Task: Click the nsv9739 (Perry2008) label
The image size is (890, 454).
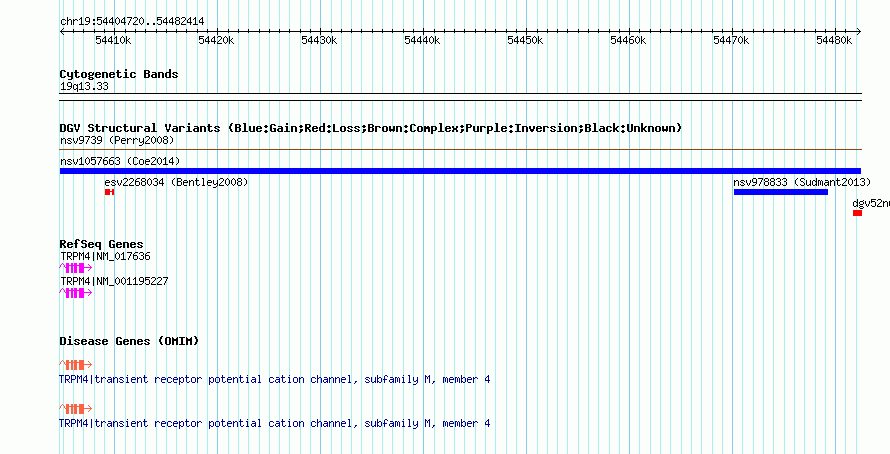Action: [x=117, y=140]
